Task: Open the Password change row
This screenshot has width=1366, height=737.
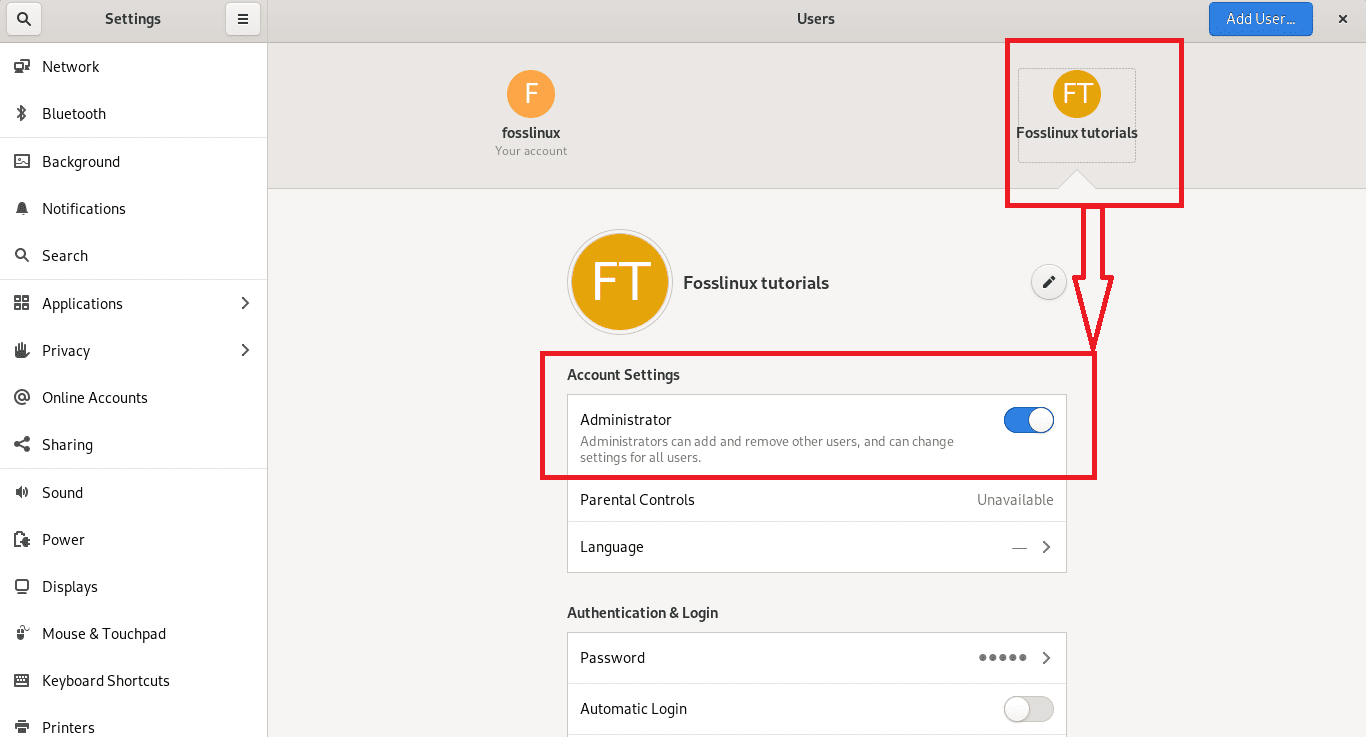Action: 816,658
